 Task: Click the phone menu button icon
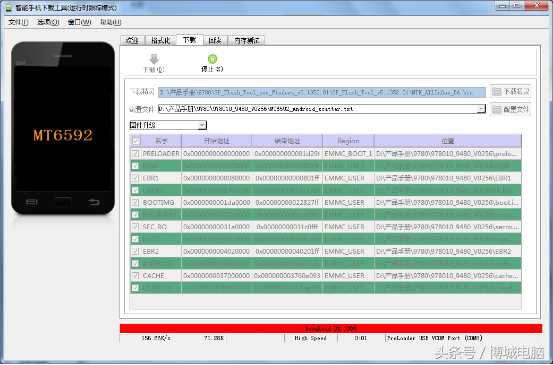(x=31, y=202)
